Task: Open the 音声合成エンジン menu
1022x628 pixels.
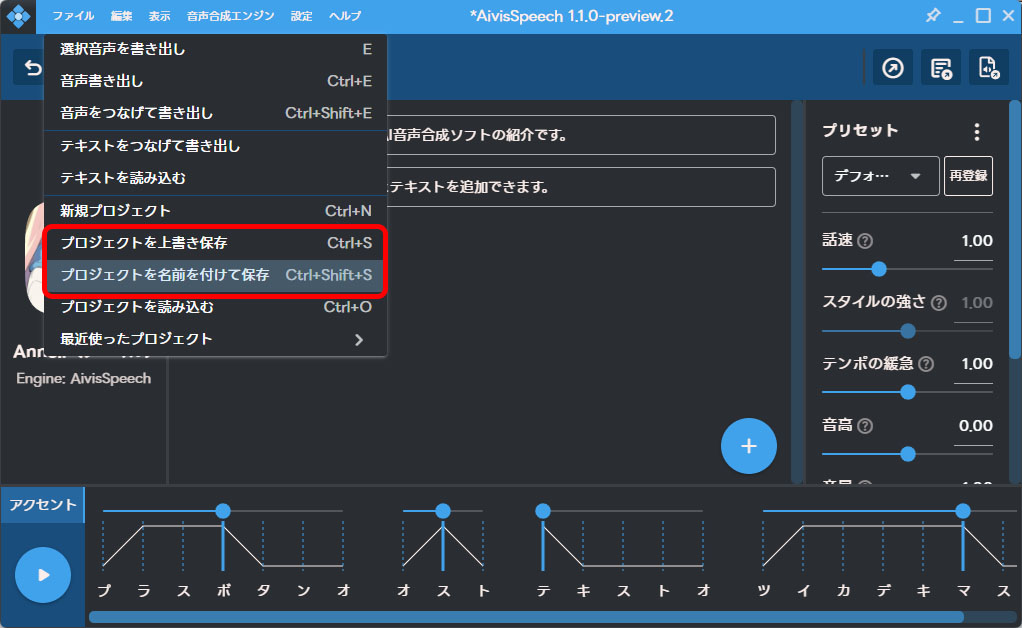Action: 230,16
